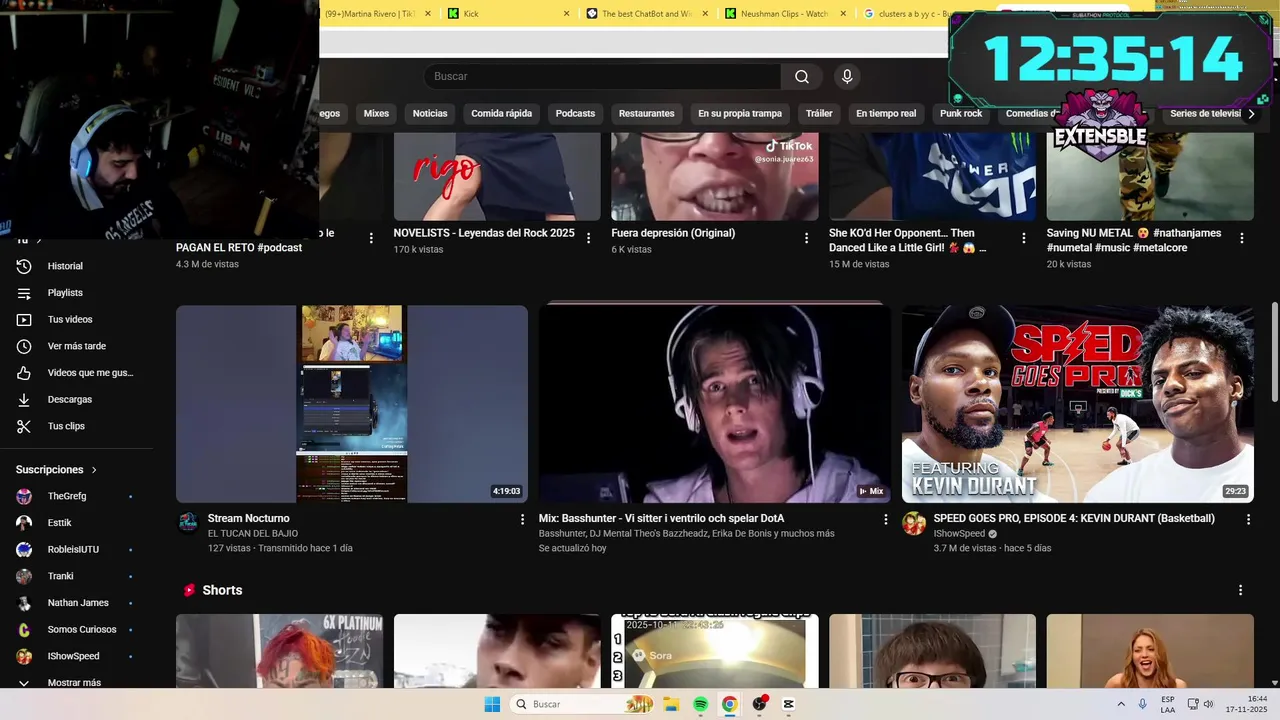This screenshot has width=1280, height=720.
Task: Select the Comida rápida chip
Action: tap(502, 114)
